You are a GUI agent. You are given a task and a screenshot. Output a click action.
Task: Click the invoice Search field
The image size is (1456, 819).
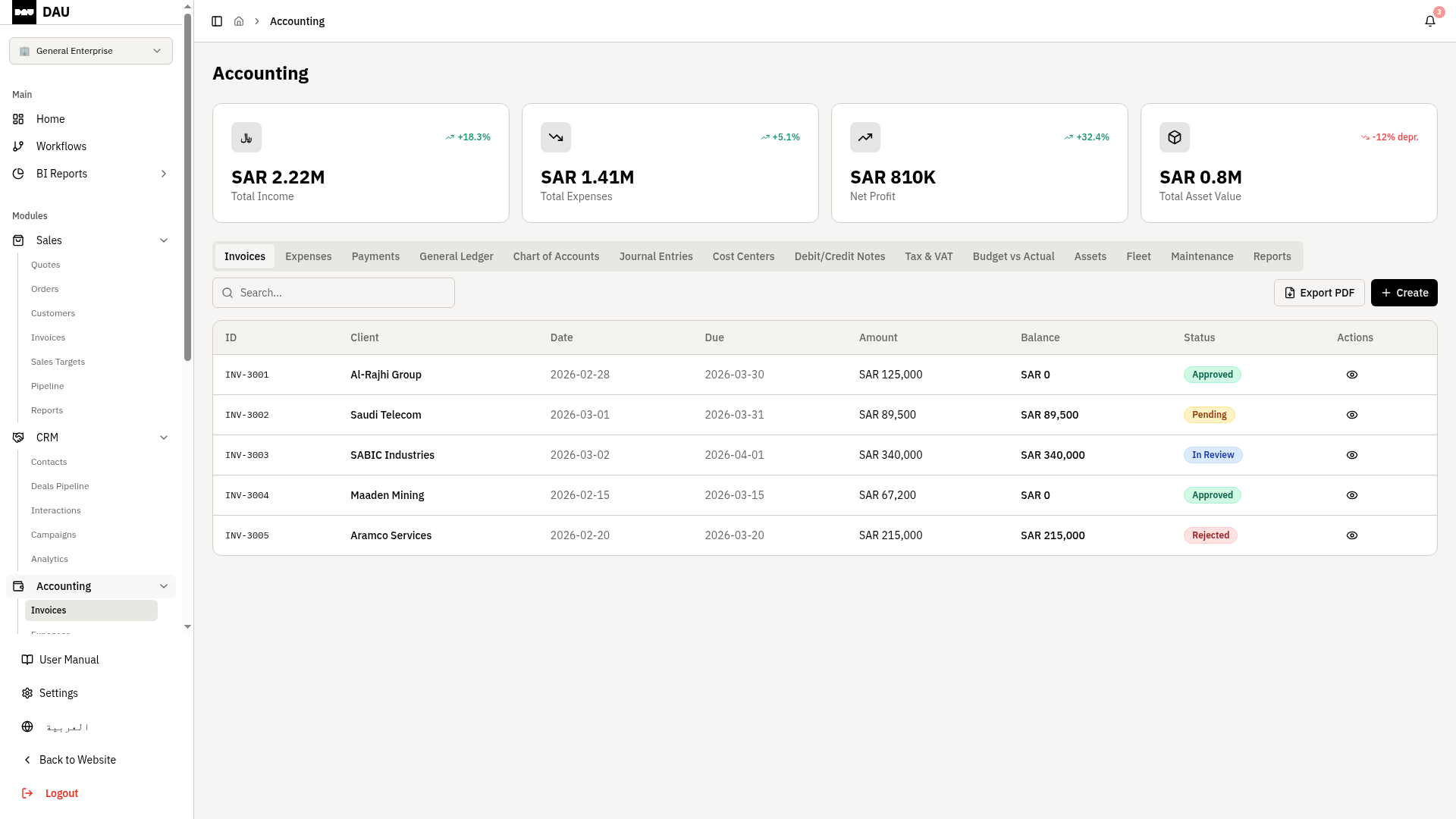tap(334, 293)
